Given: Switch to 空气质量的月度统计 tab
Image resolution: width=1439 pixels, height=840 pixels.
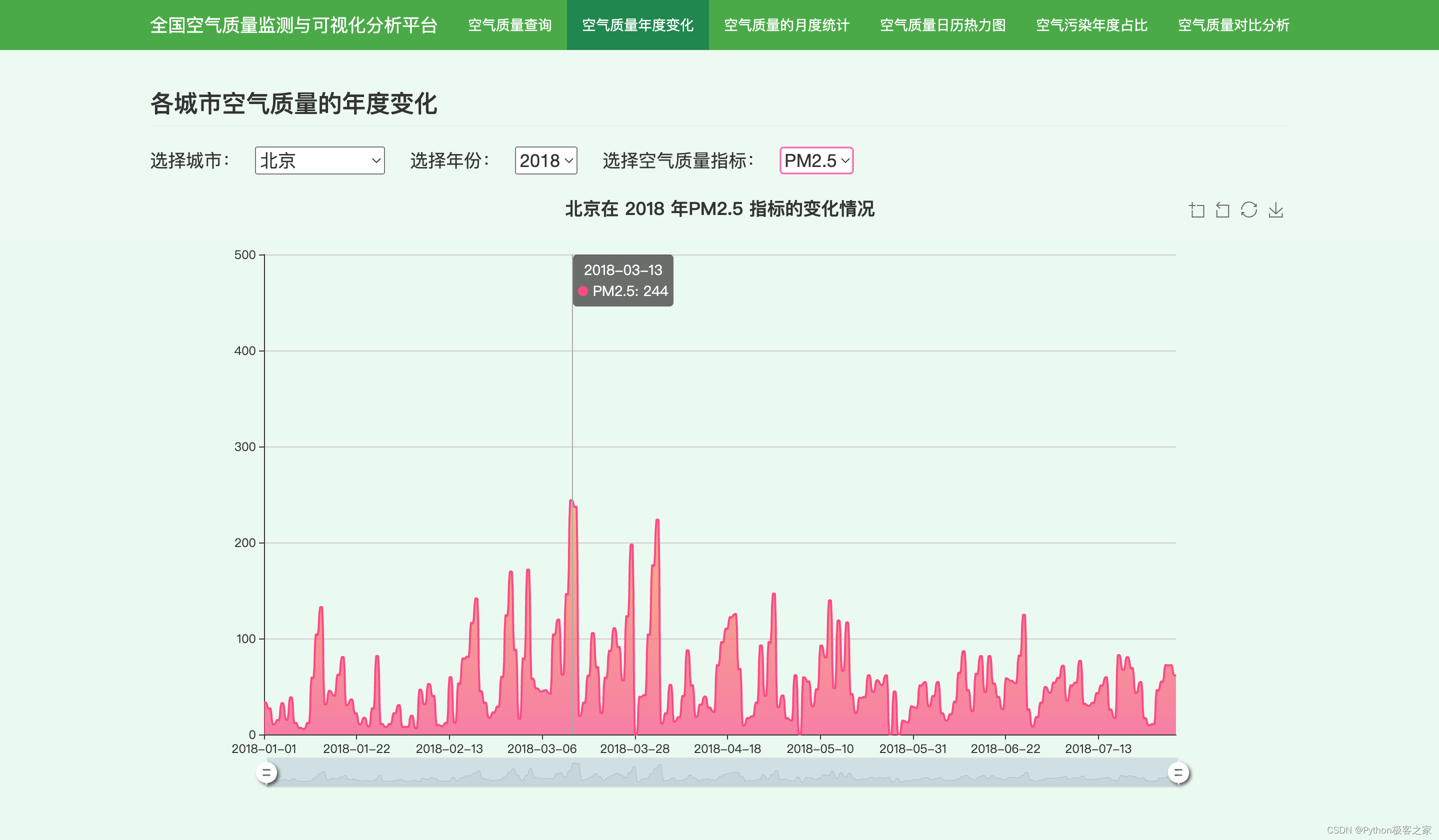Looking at the screenshot, I should click(787, 25).
